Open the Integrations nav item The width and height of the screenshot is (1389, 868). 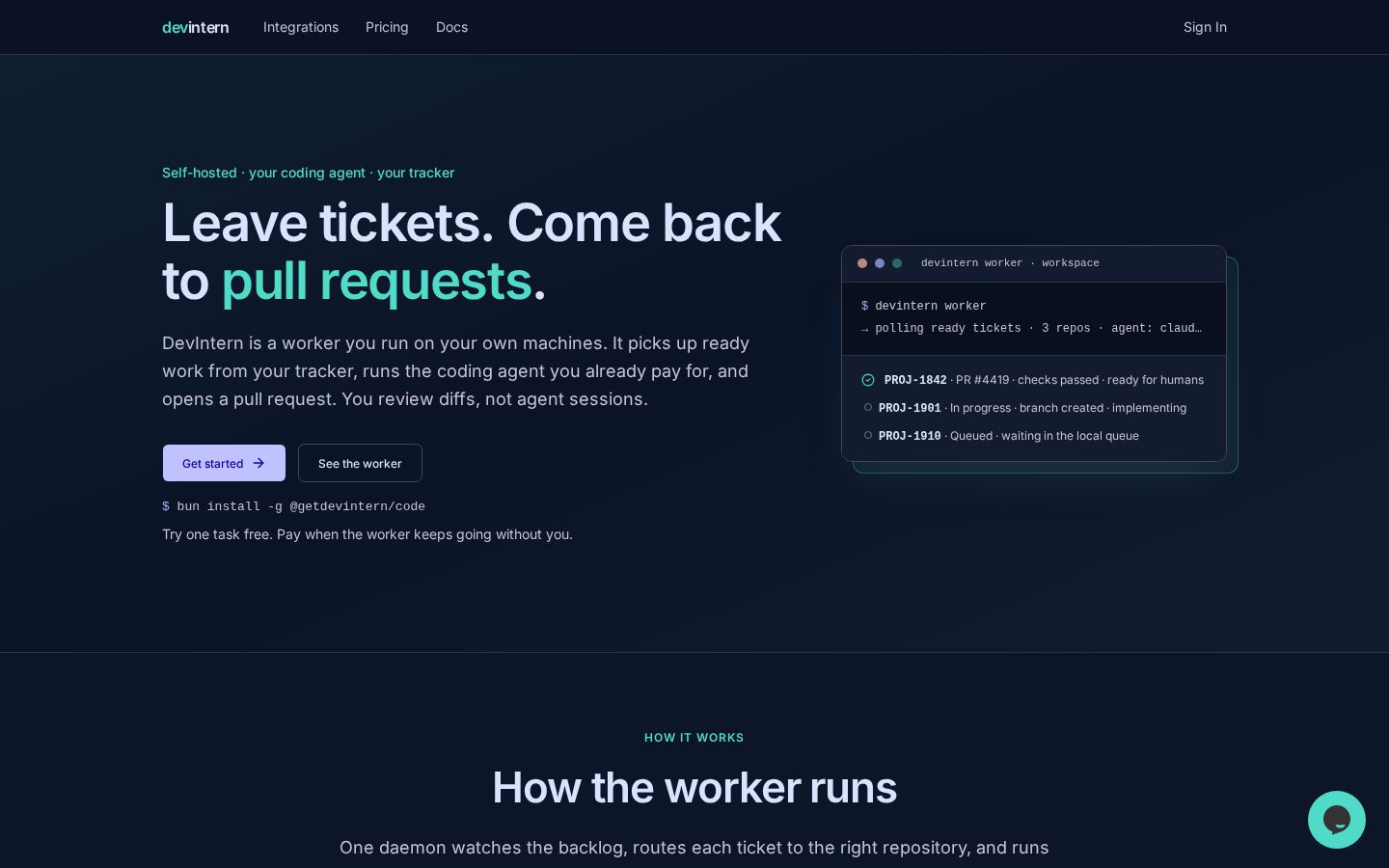pyautogui.click(x=301, y=27)
